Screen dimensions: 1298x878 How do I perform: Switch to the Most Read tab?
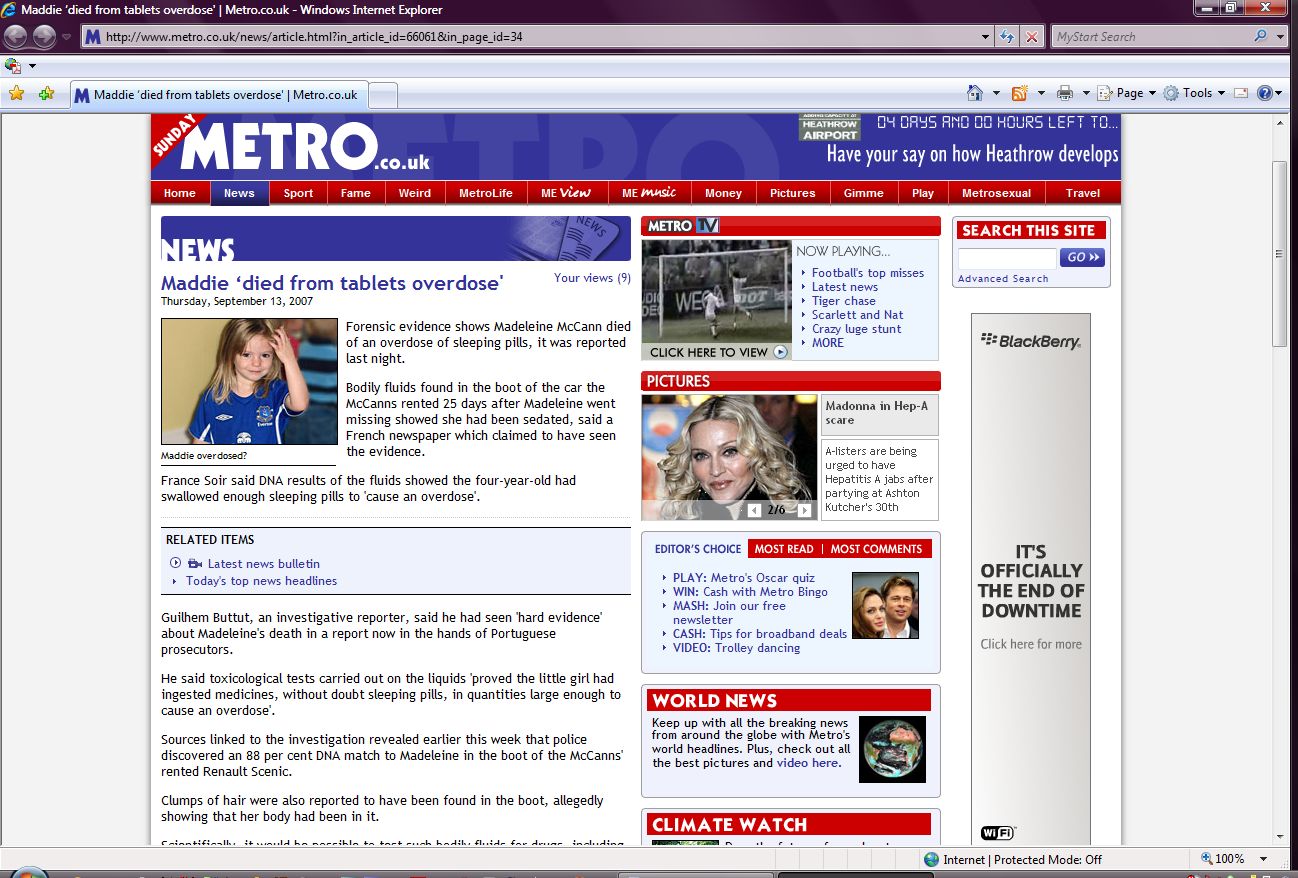pyautogui.click(x=784, y=549)
